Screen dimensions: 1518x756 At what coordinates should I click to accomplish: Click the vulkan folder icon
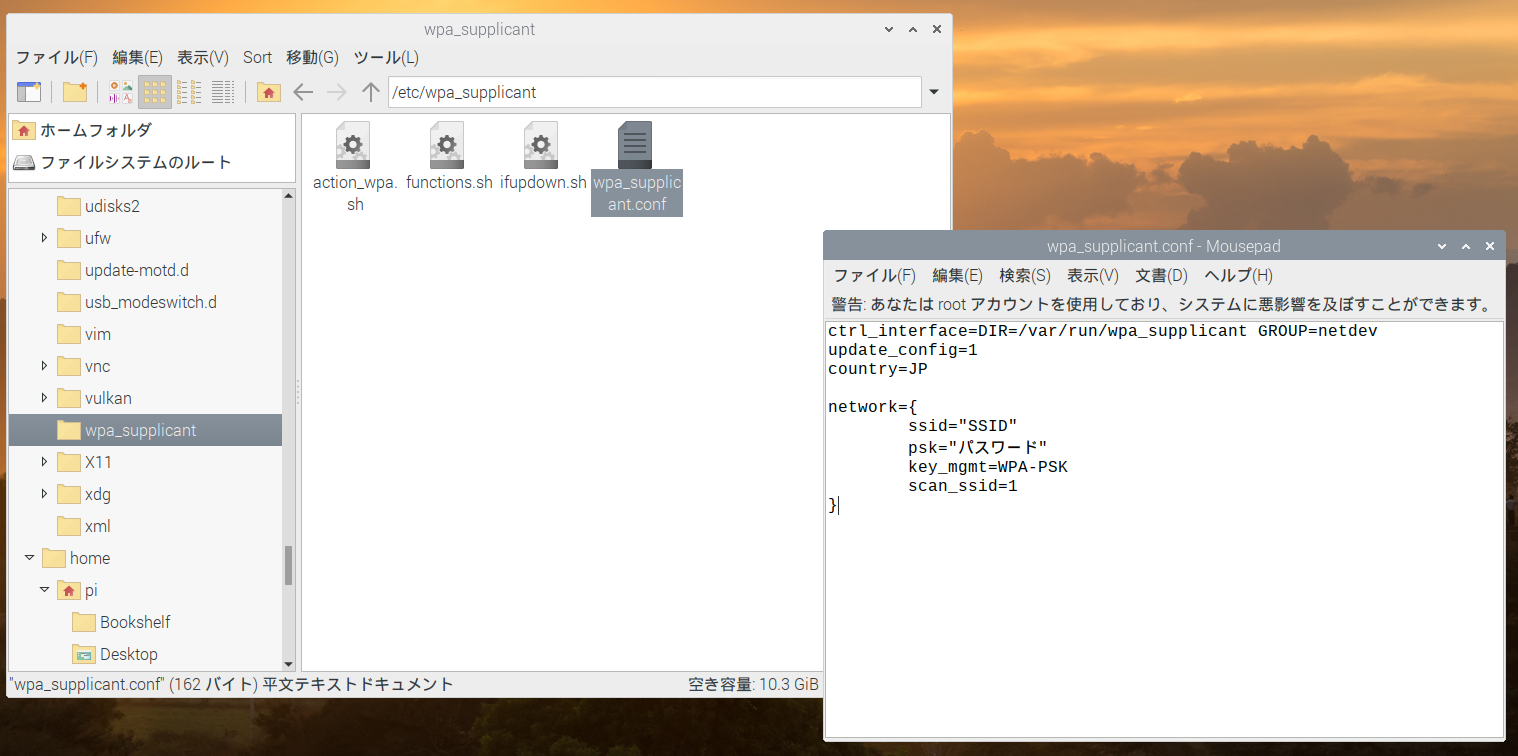(68, 398)
